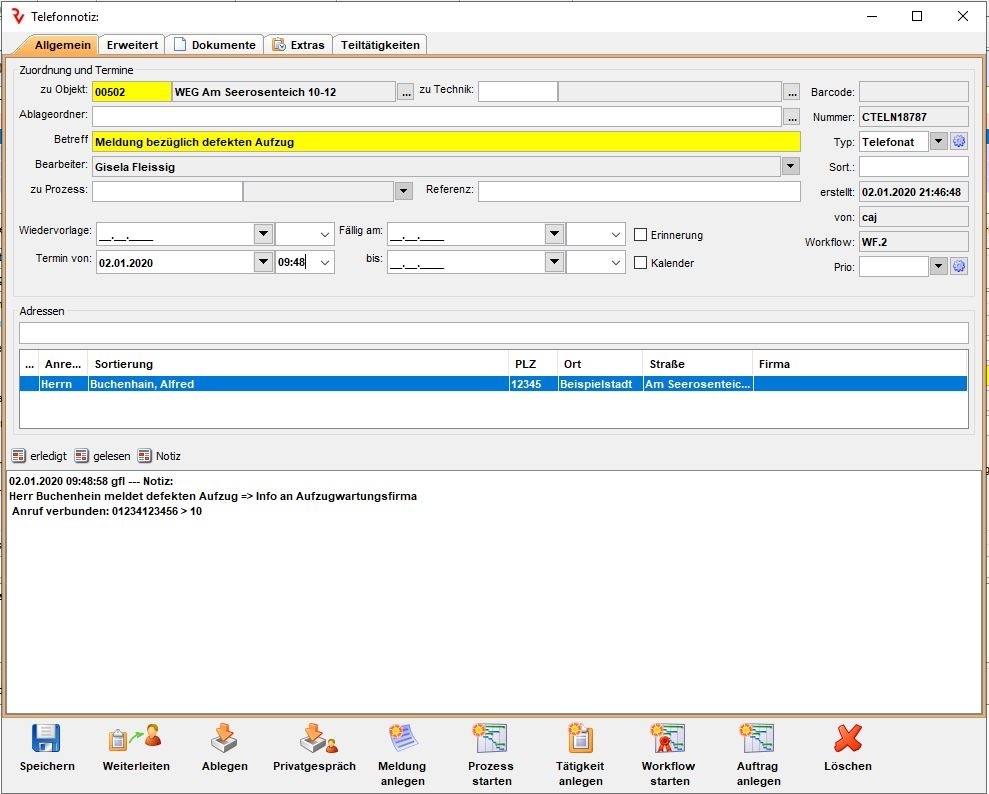
Task: Click the Weiterleiten icon
Action: 136,740
